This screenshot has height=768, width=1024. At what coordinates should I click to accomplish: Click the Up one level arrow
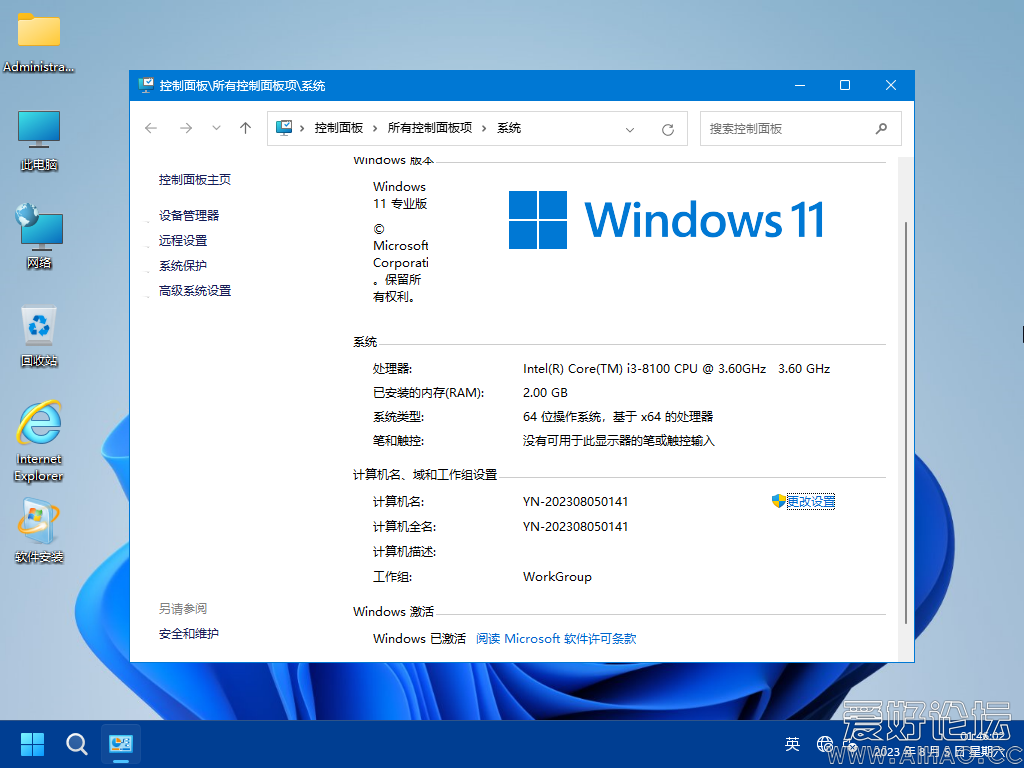[245, 128]
